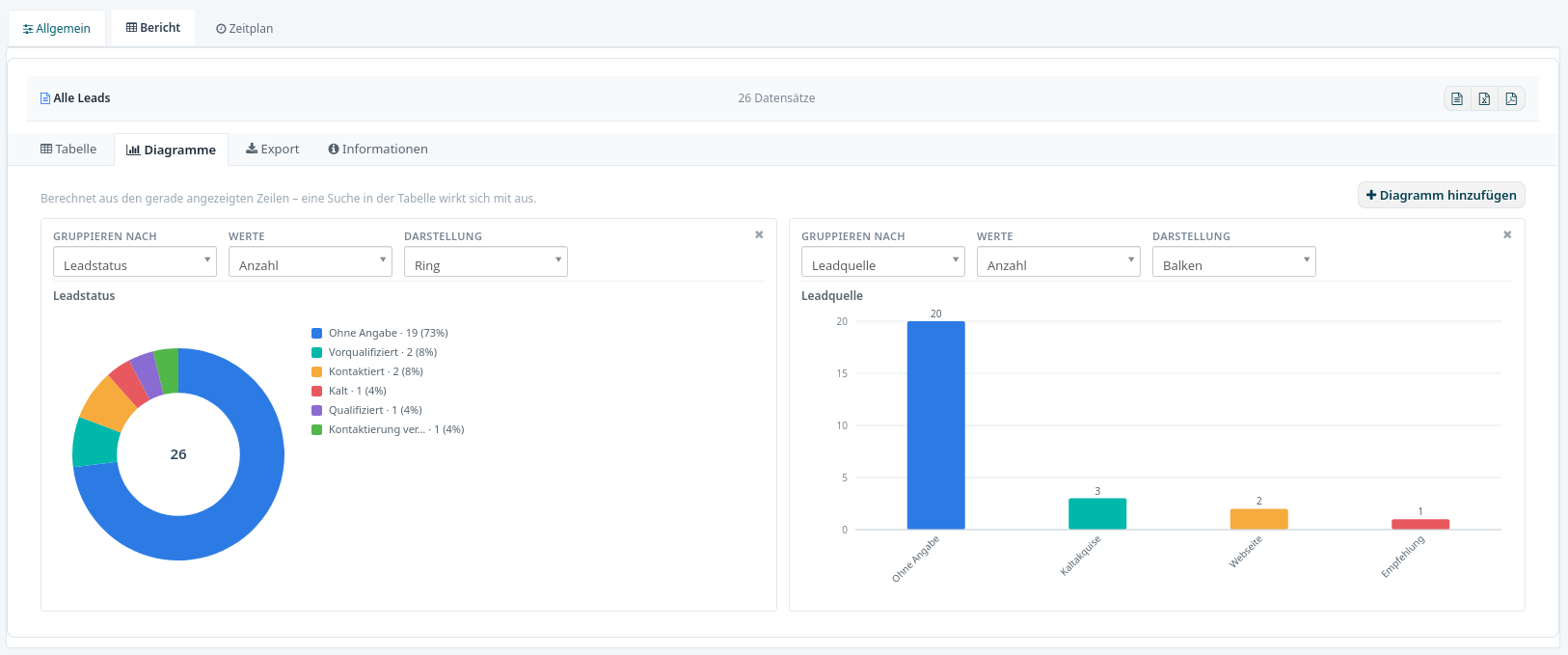Click the green Kontaktierung ver... legend swatch
Viewport: 1568px width, 655px height.
[316, 429]
